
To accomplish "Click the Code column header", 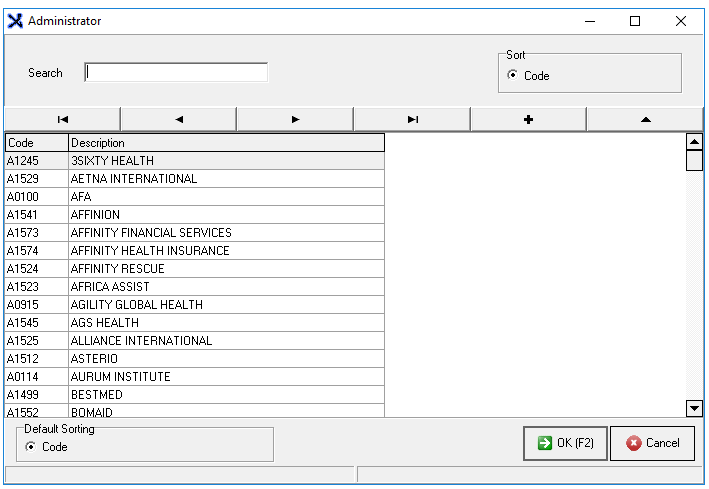I will click(x=35, y=143).
